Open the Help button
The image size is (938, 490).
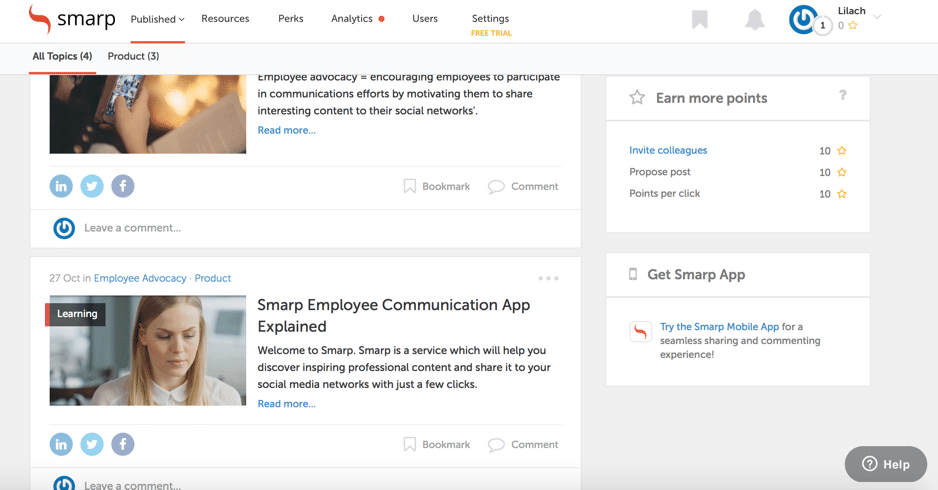coord(886,464)
